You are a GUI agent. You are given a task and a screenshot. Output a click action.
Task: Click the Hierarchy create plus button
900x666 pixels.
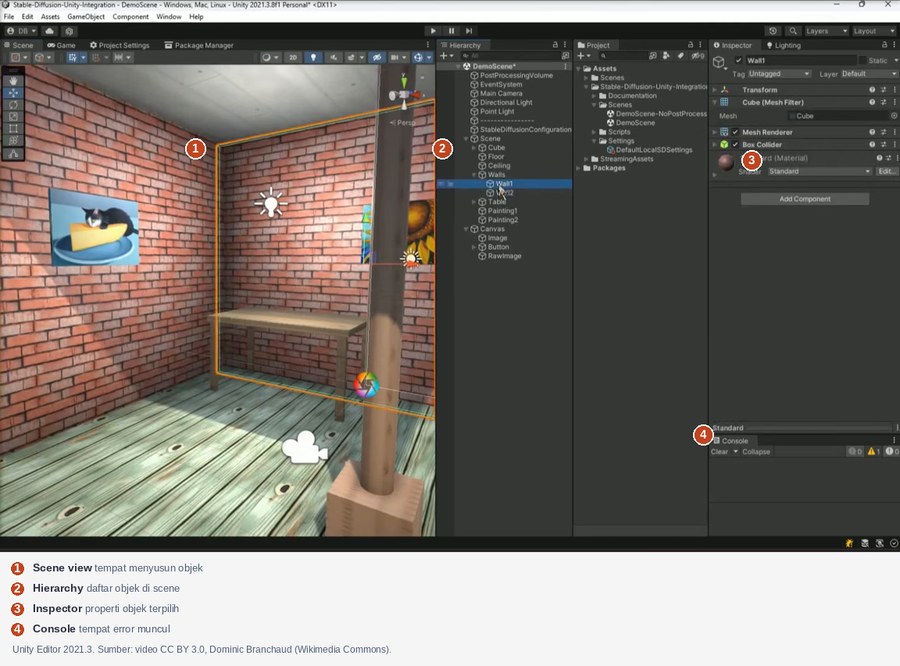[446, 56]
